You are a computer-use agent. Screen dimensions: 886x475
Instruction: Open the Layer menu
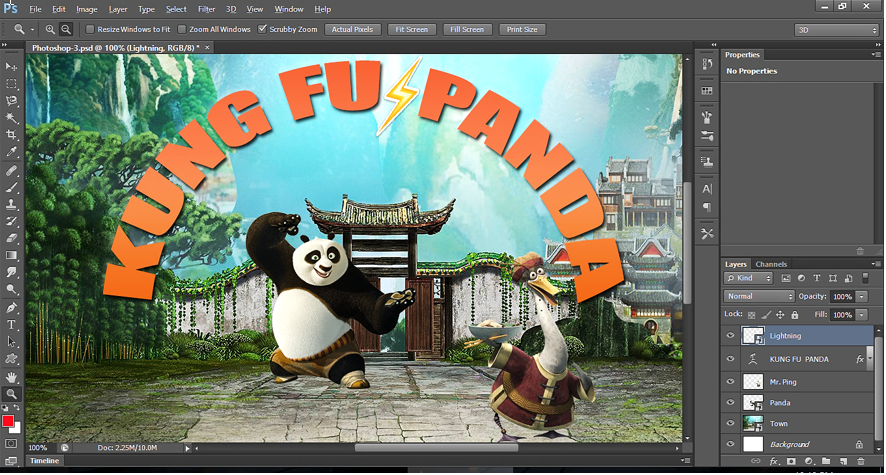[x=118, y=9]
